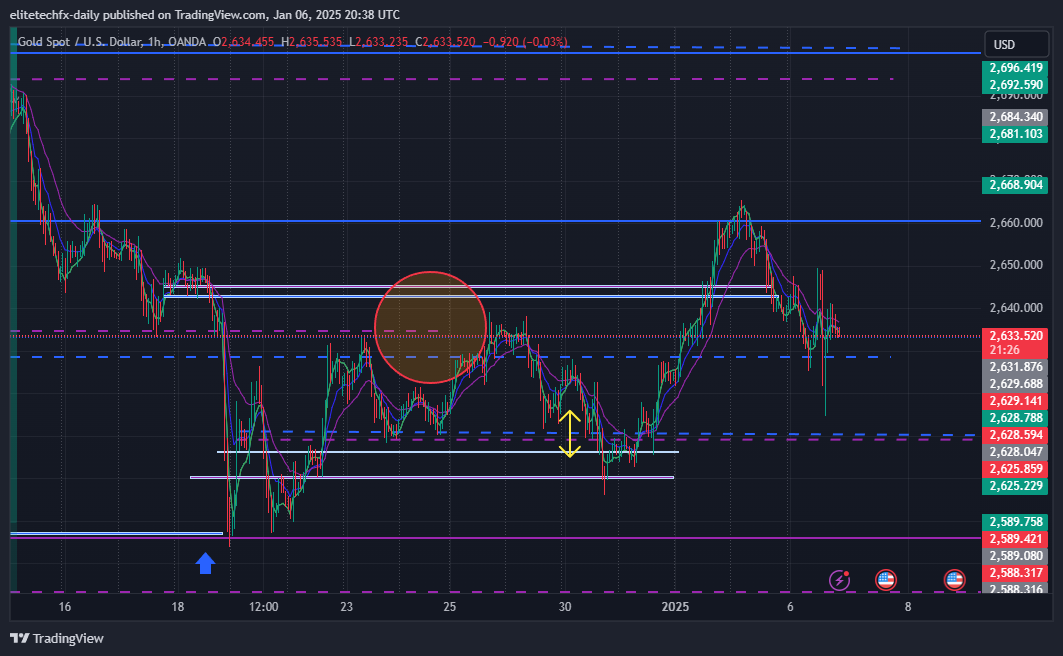
Task: Select the red circle drawing on the chart
Action: coord(430,327)
